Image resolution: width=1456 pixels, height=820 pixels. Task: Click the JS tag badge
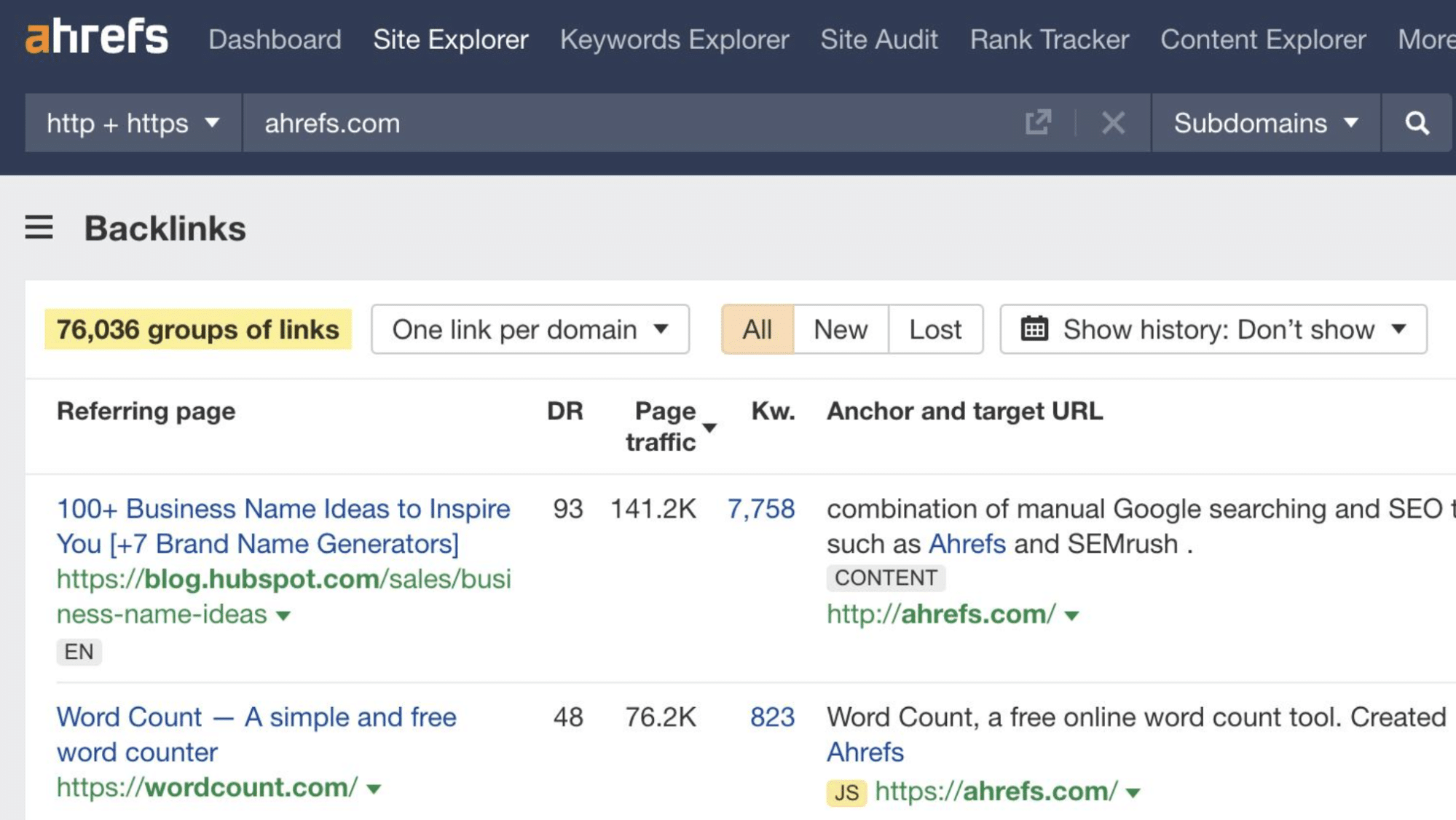point(846,792)
